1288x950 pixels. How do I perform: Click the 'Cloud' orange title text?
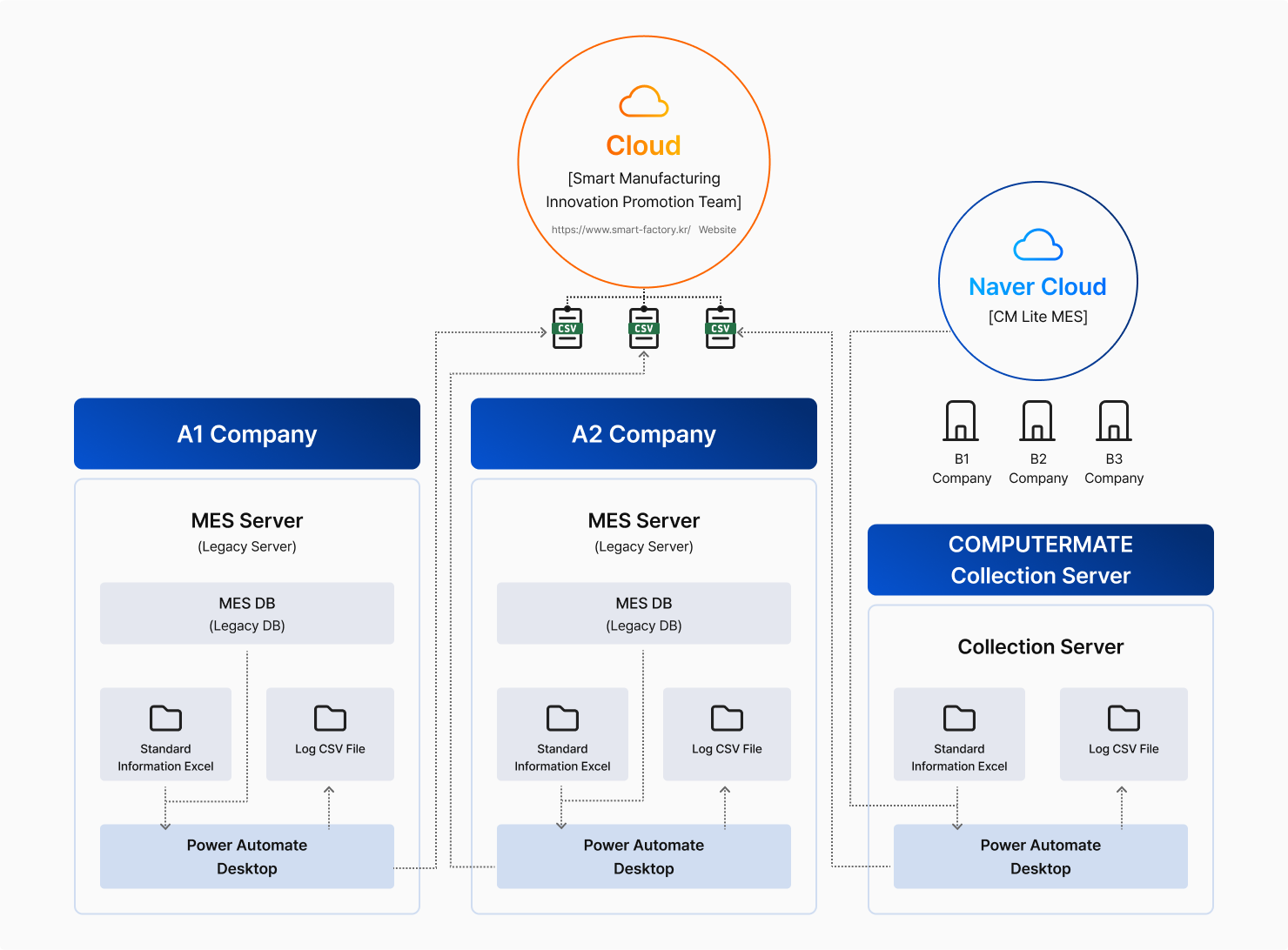[644, 145]
